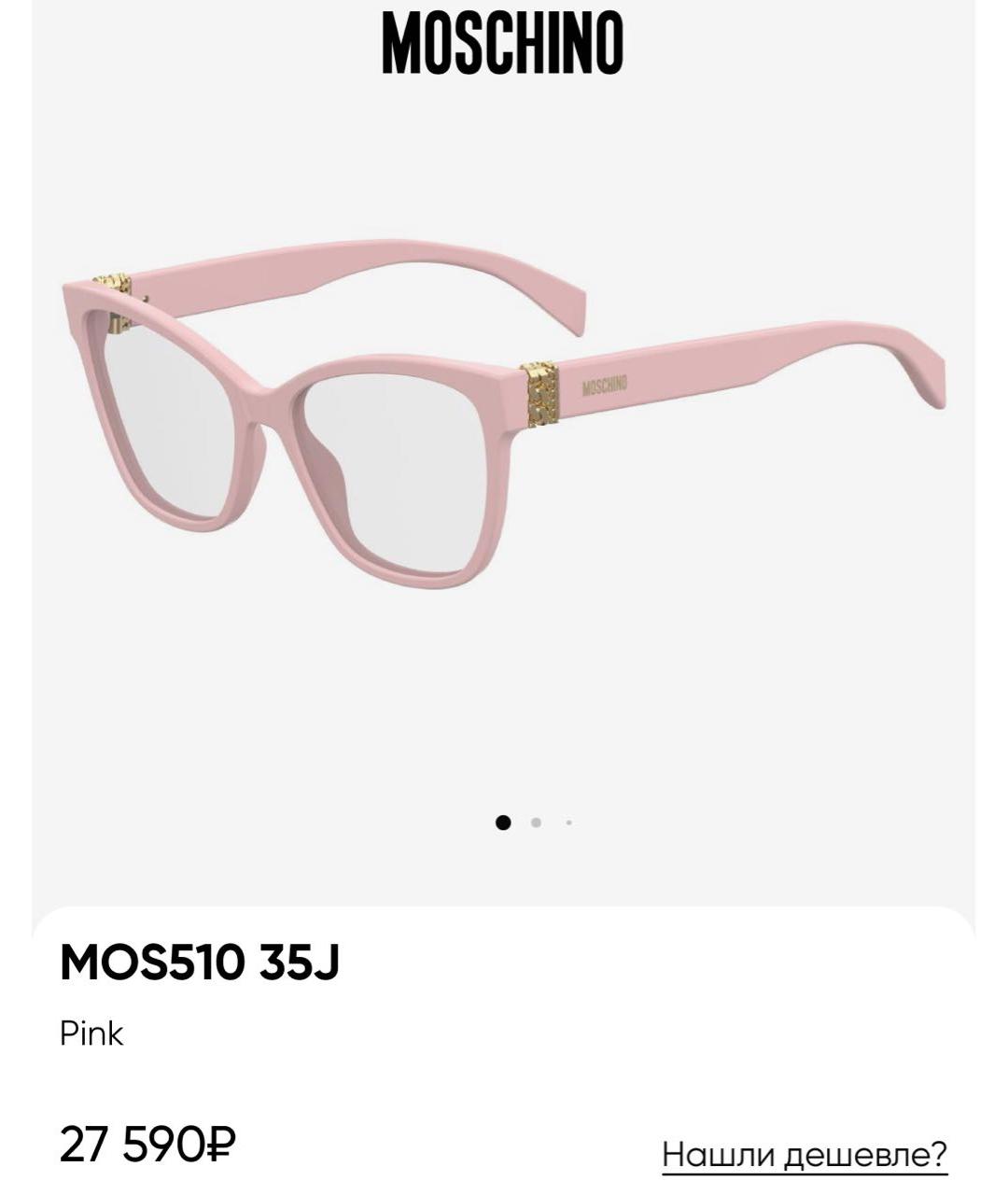The height and width of the screenshot is (1195, 1008).
Task: Jump to the third small carousel dot
Action: click(568, 822)
